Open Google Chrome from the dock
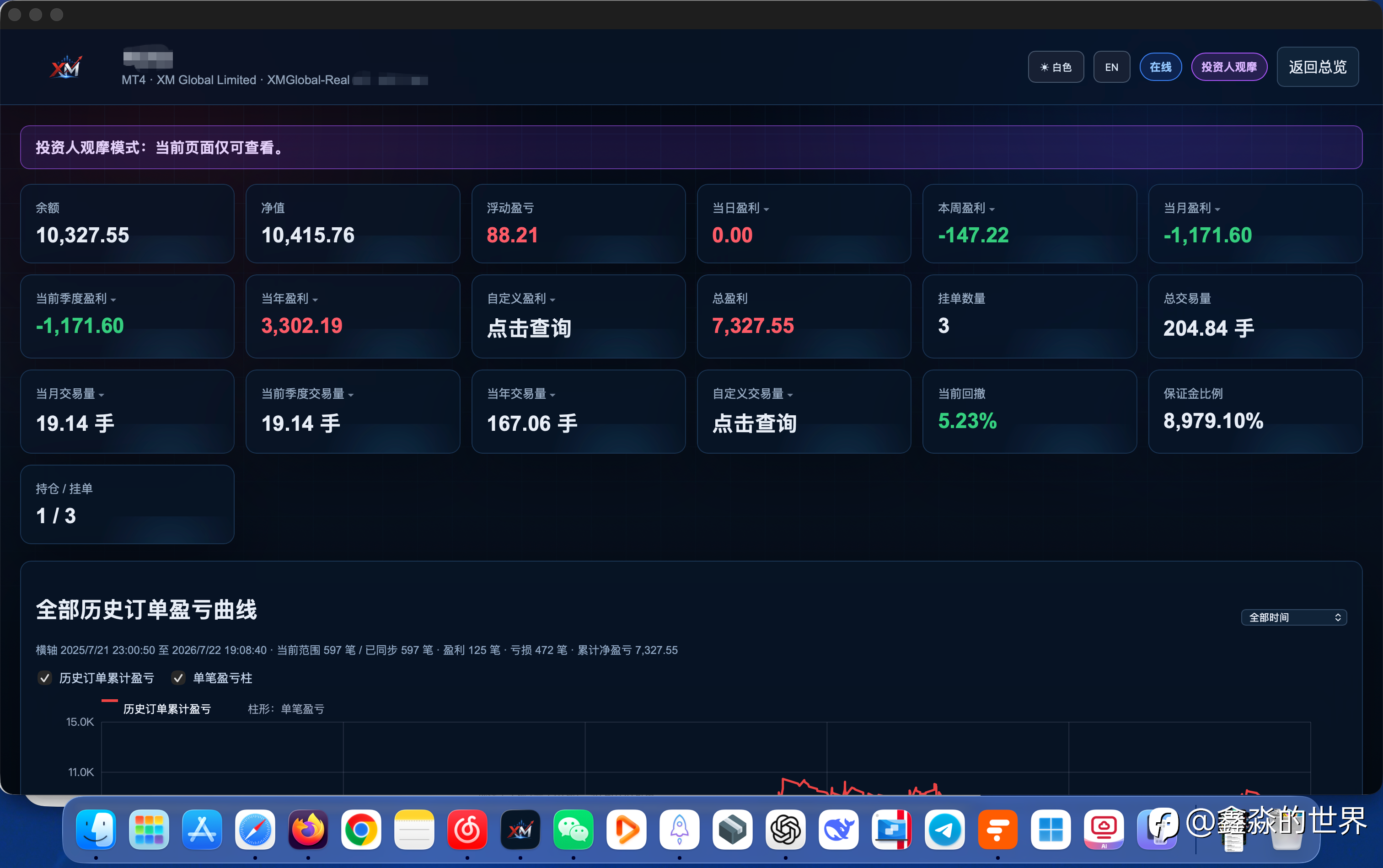This screenshot has height=868, width=1383. click(x=361, y=829)
